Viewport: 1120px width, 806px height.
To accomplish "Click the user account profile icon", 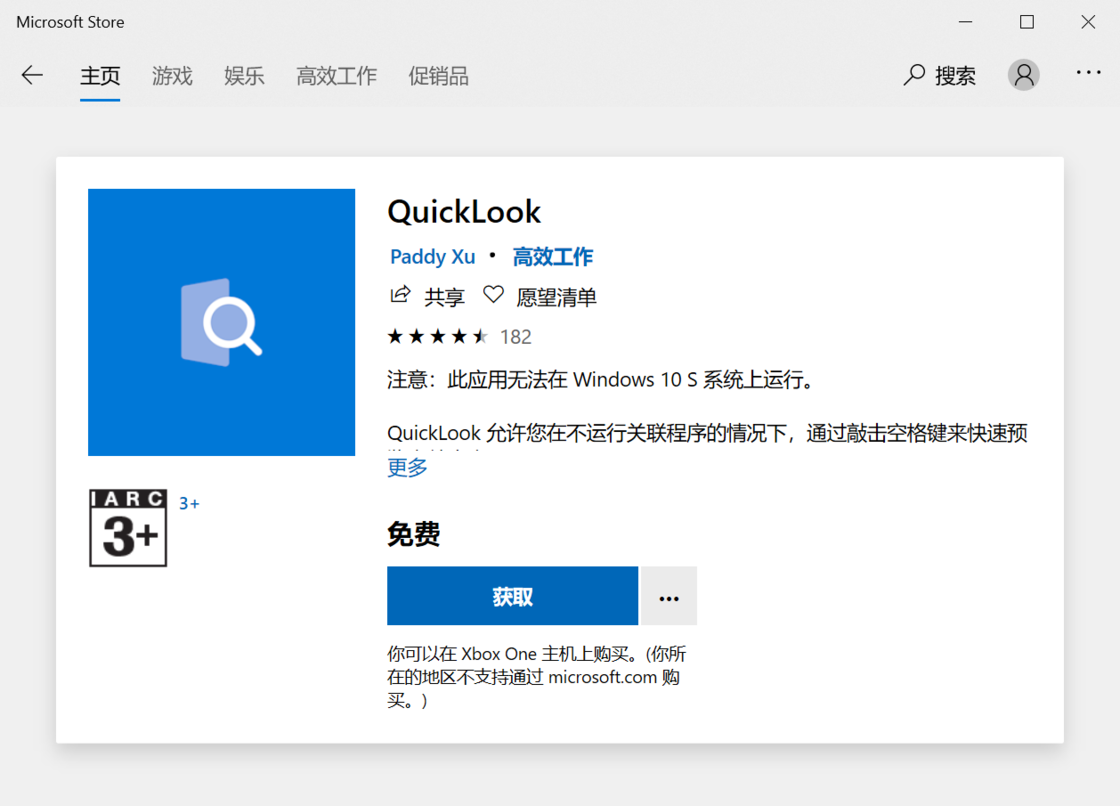I will click(x=1023, y=75).
